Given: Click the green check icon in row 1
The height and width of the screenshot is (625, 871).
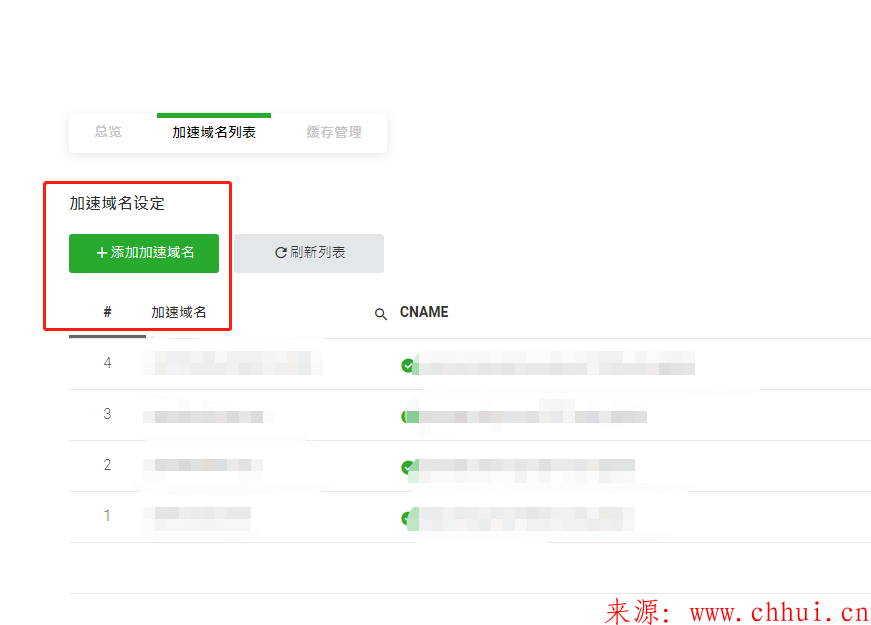Looking at the screenshot, I should (x=407, y=518).
